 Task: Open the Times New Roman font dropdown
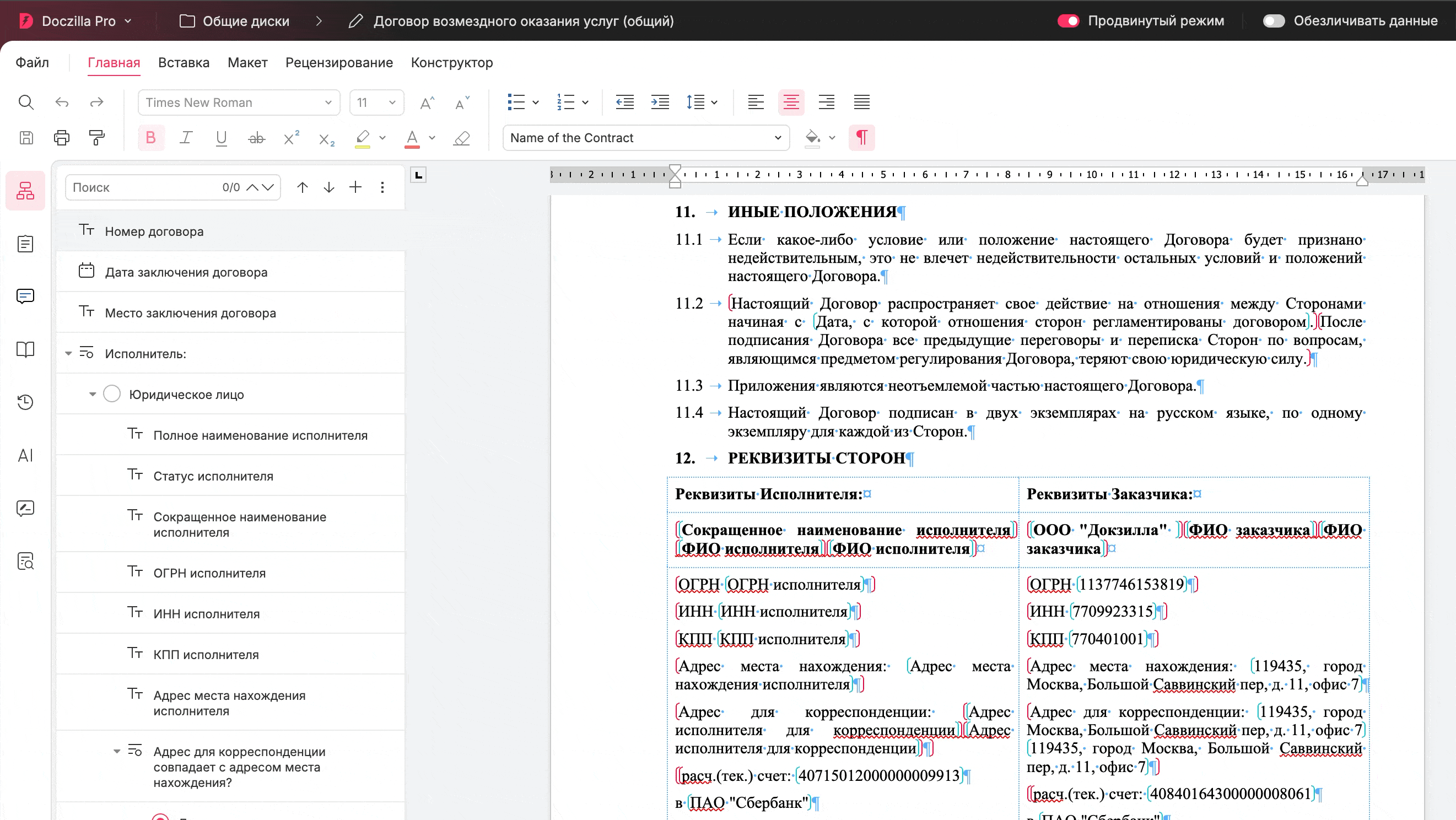[x=239, y=102]
